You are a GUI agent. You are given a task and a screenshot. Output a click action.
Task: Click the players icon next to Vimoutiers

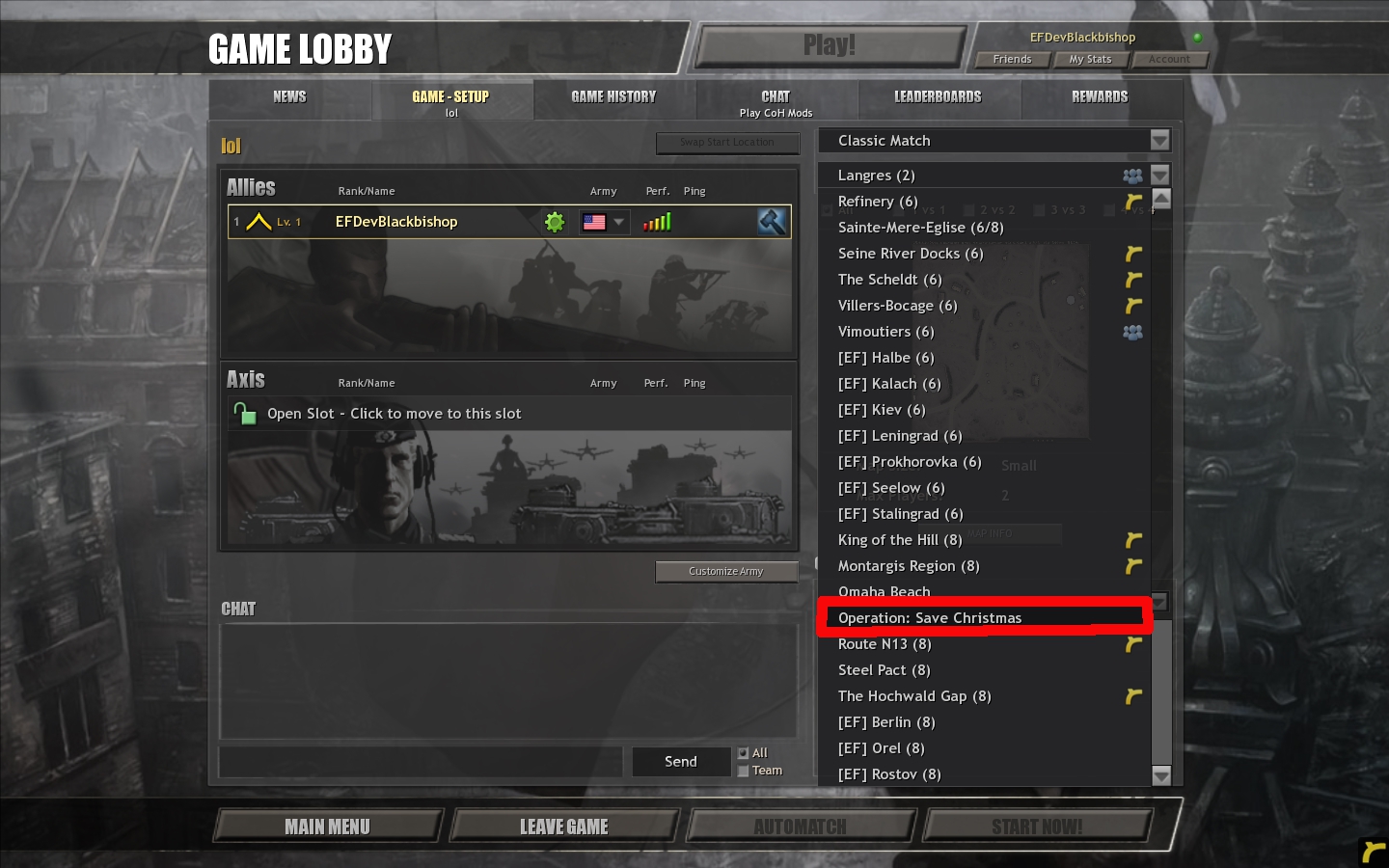click(1132, 332)
